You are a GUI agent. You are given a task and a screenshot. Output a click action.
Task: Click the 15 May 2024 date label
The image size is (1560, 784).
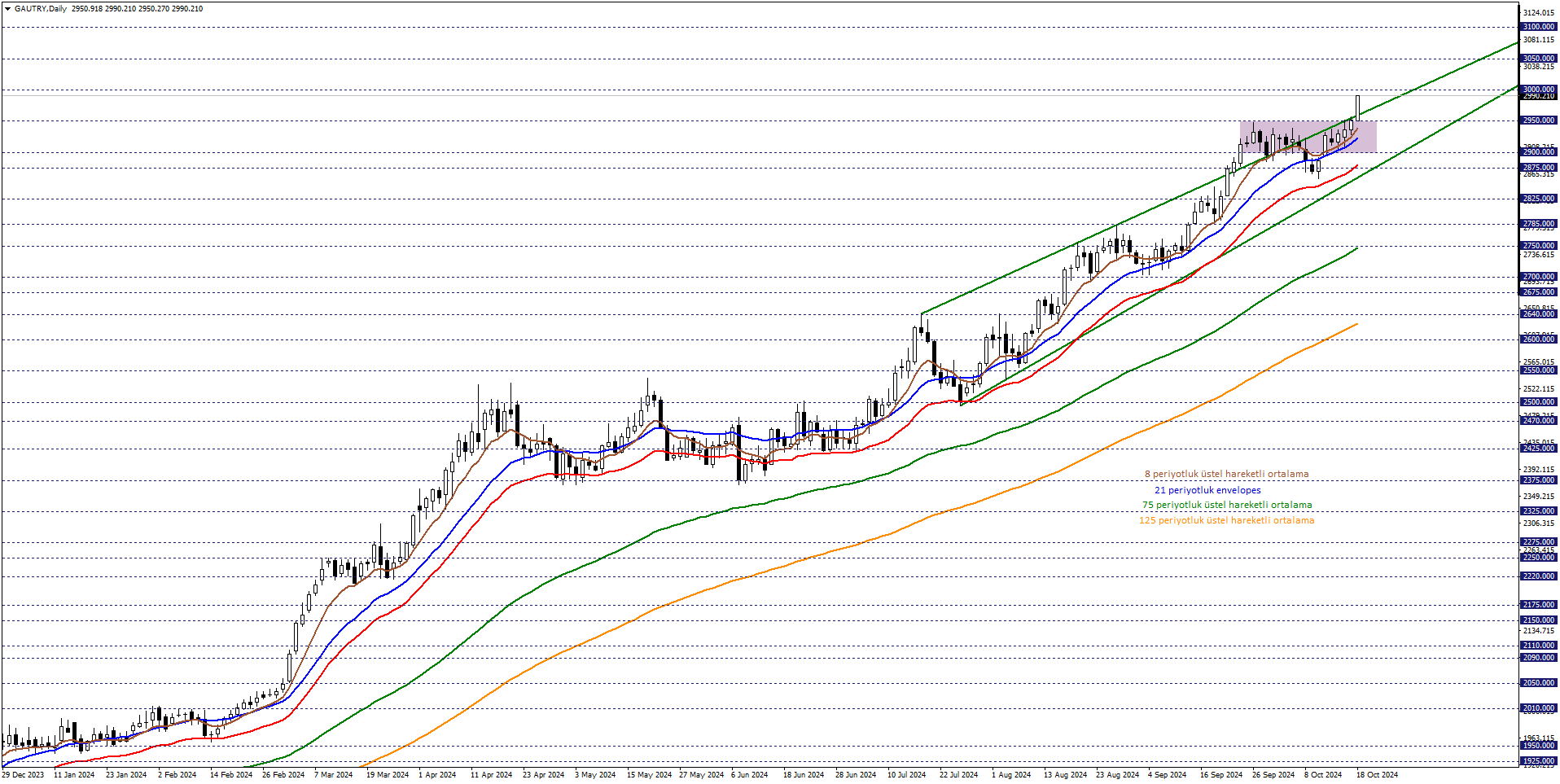coord(649,775)
